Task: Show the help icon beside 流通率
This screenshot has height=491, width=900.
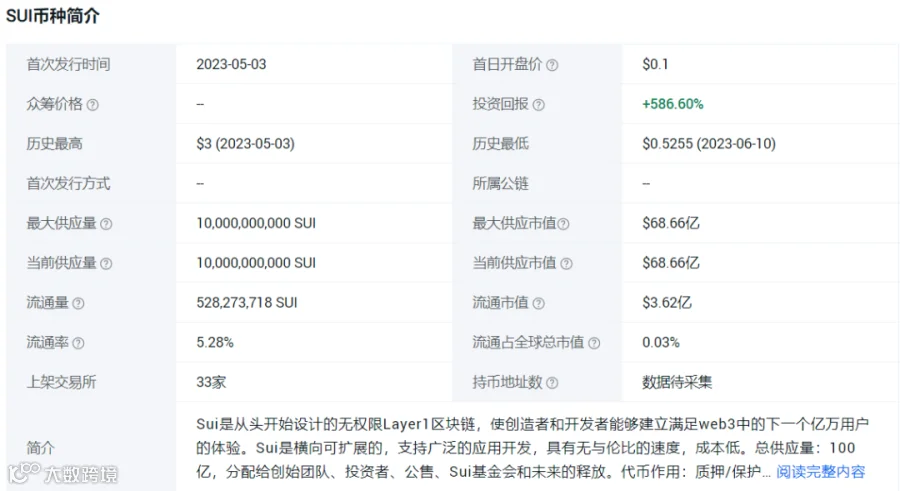Action: tap(79, 343)
